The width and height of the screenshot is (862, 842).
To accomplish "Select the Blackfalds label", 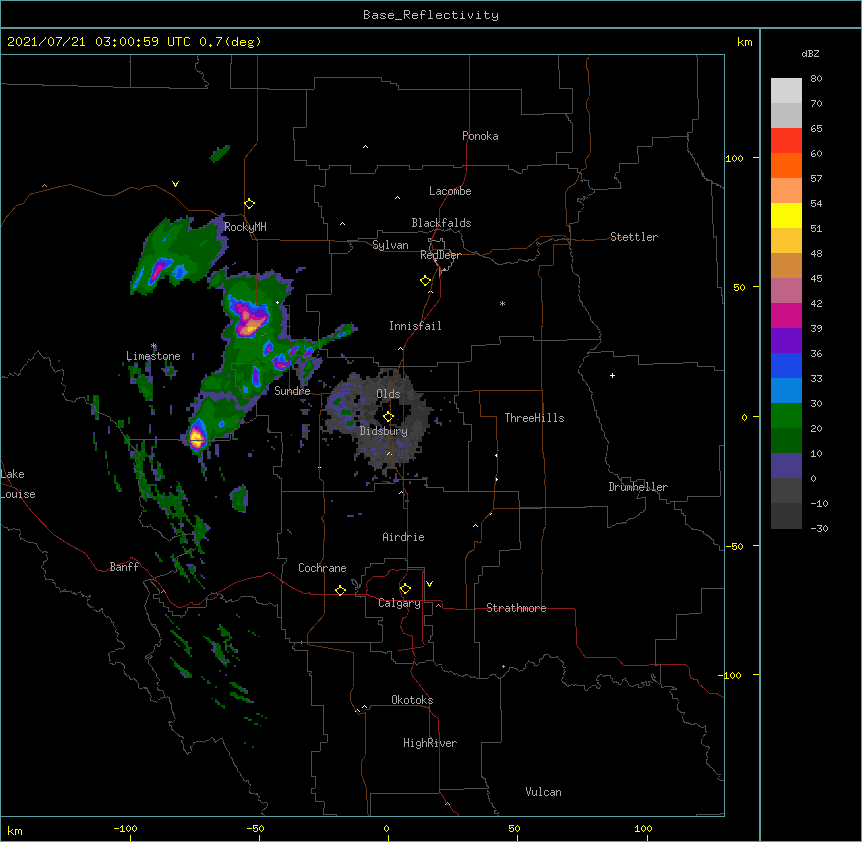I will [x=441, y=223].
